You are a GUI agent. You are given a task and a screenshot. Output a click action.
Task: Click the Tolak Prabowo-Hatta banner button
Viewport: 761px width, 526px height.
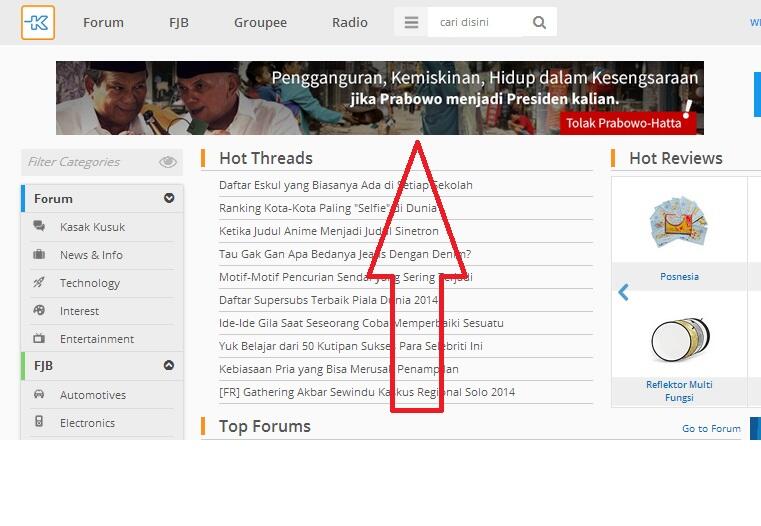(x=628, y=123)
